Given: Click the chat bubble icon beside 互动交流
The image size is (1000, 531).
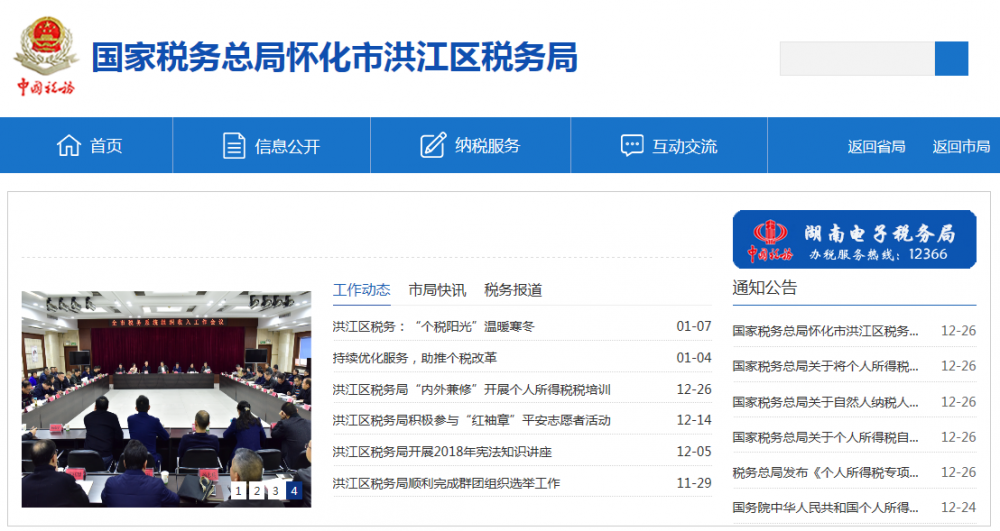Looking at the screenshot, I should tap(631, 146).
